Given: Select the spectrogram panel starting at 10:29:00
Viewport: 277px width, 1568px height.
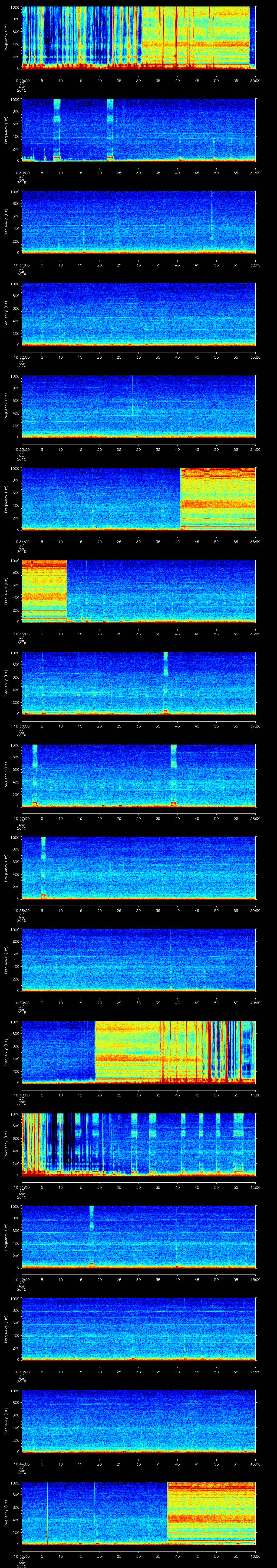Looking at the screenshot, I should 138,38.
